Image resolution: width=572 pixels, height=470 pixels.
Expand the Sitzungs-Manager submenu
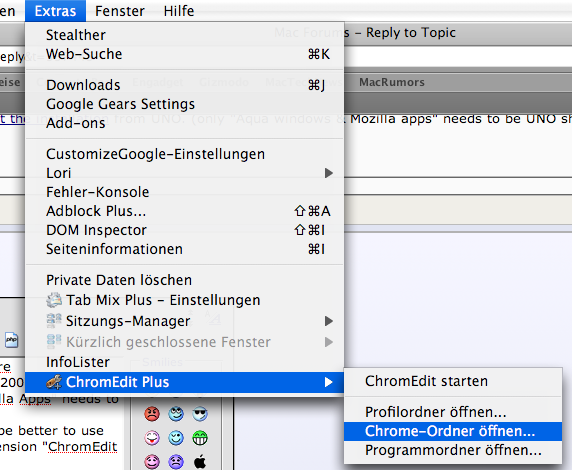[x=185, y=321]
